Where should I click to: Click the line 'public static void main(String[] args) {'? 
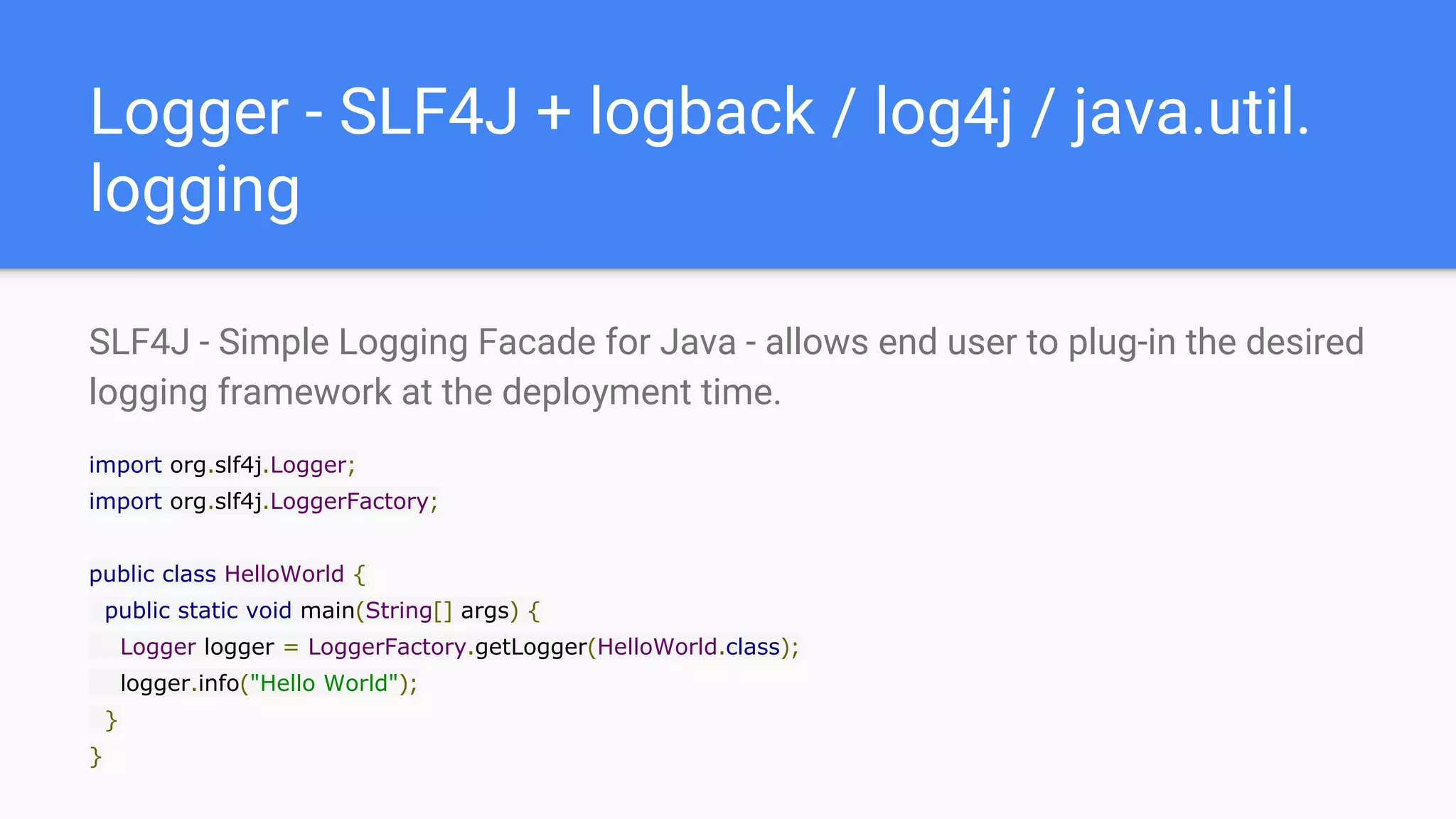point(322,611)
